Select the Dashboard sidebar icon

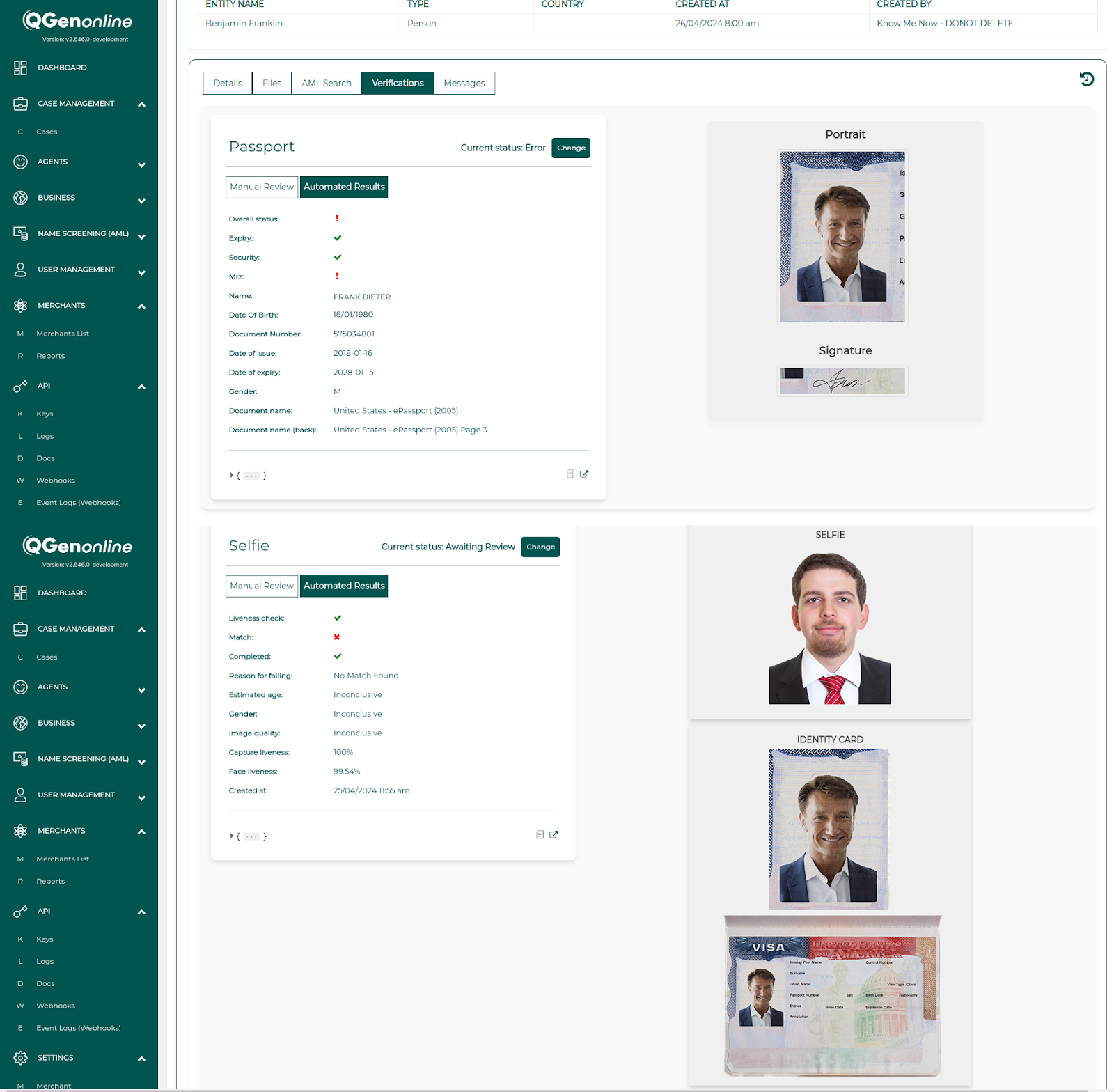(x=19, y=67)
